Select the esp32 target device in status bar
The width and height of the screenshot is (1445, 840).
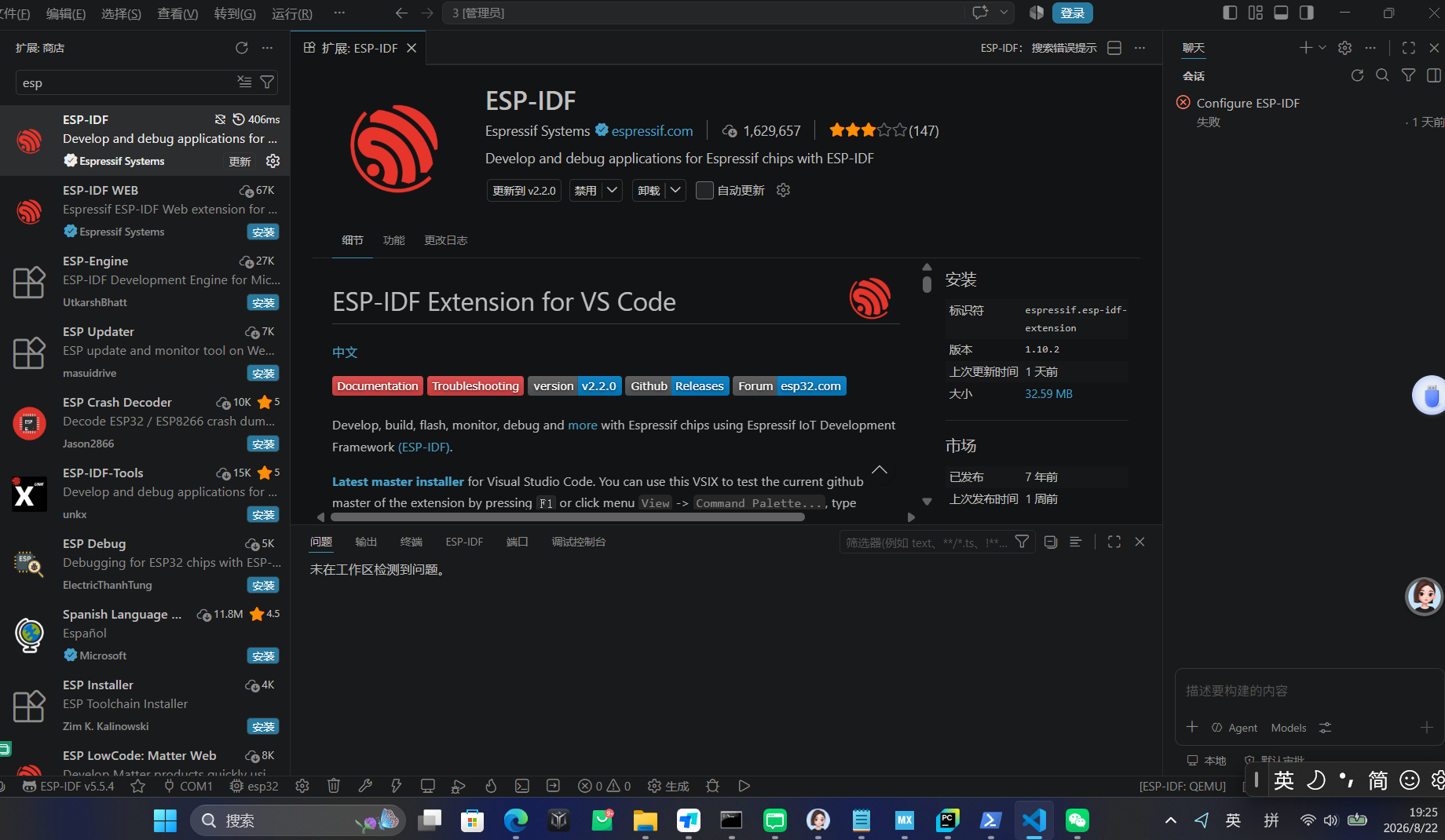tap(254, 786)
